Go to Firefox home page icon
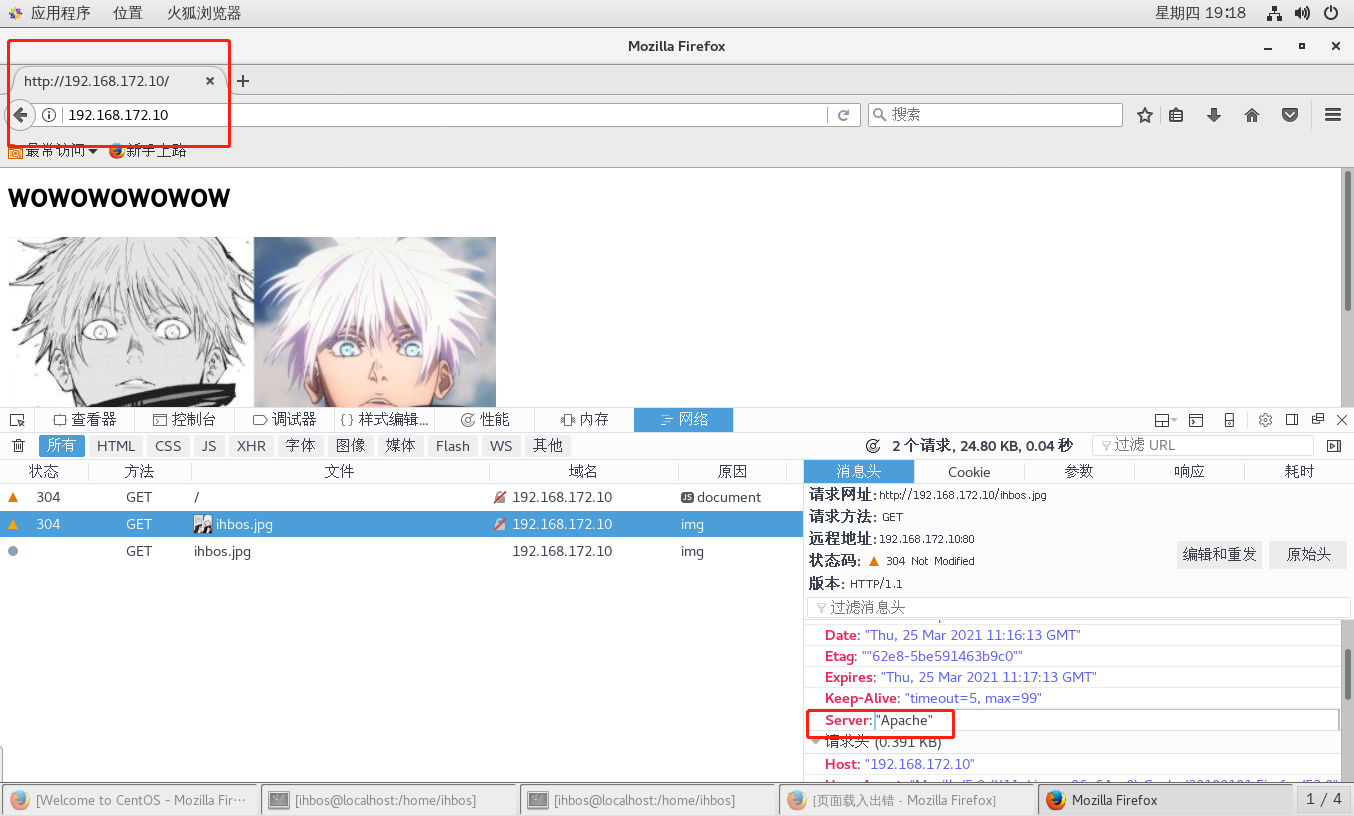 pos(1252,115)
